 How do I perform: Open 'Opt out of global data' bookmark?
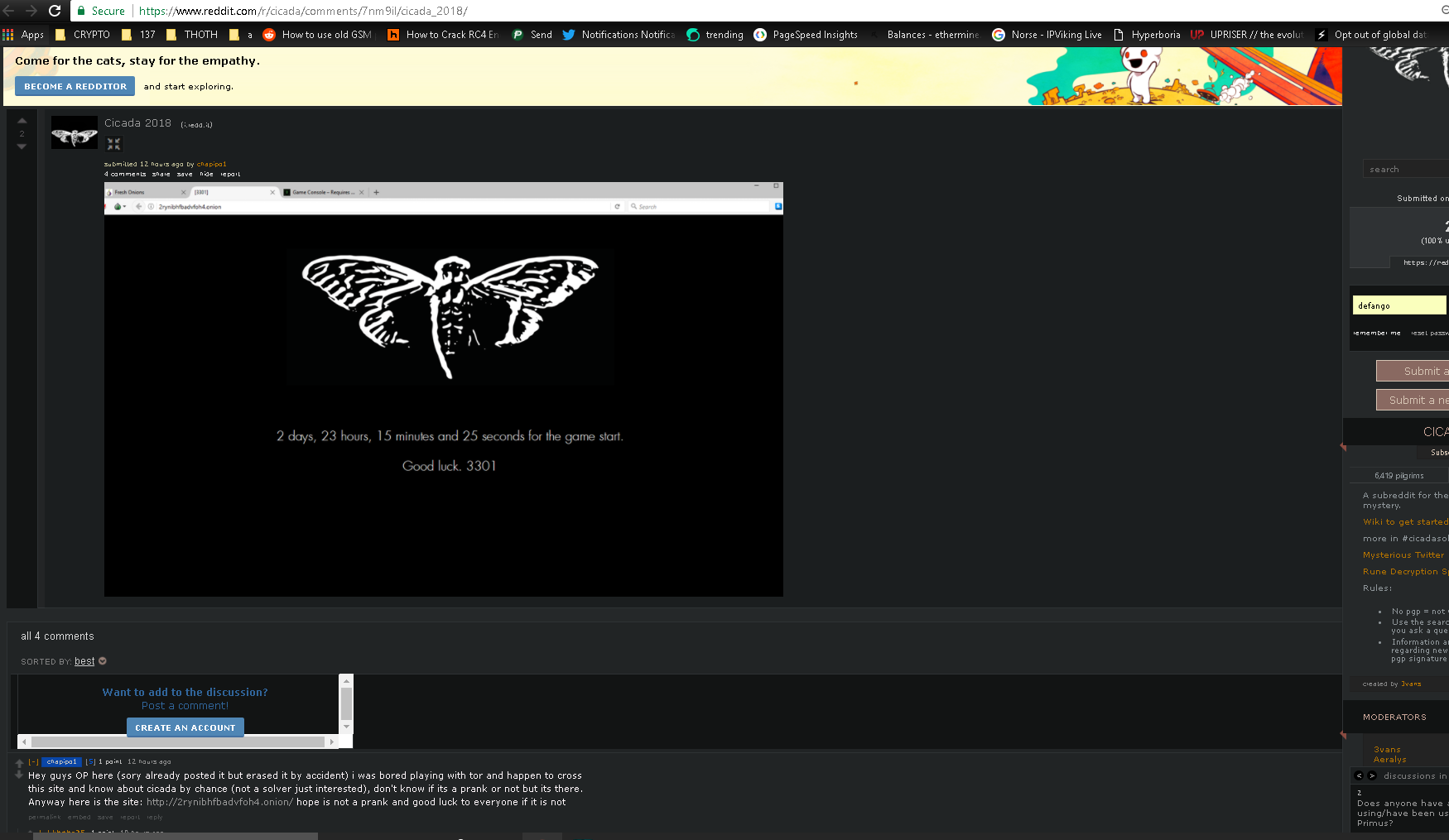coord(1371,35)
